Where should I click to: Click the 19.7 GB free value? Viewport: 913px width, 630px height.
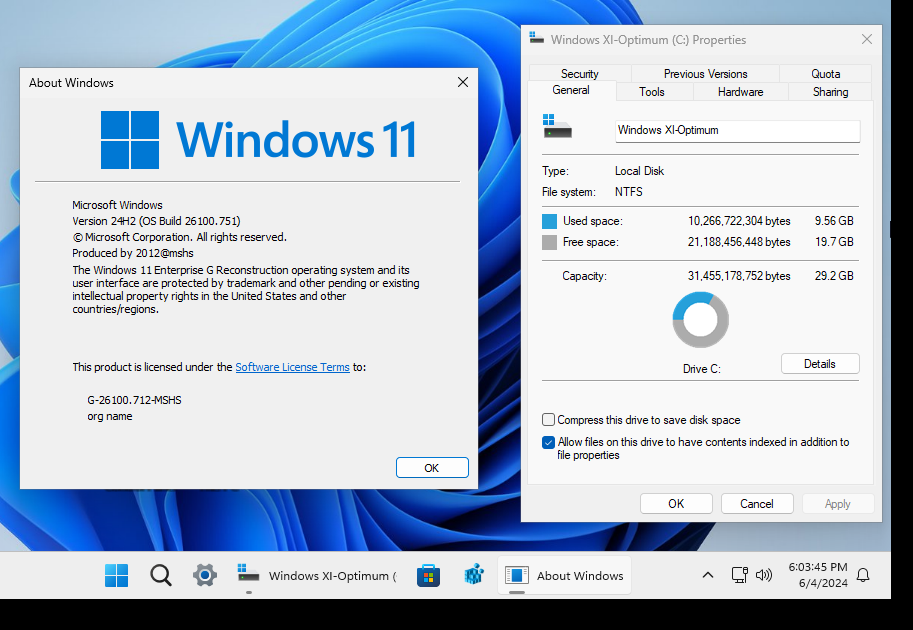pyautogui.click(x=834, y=242)
